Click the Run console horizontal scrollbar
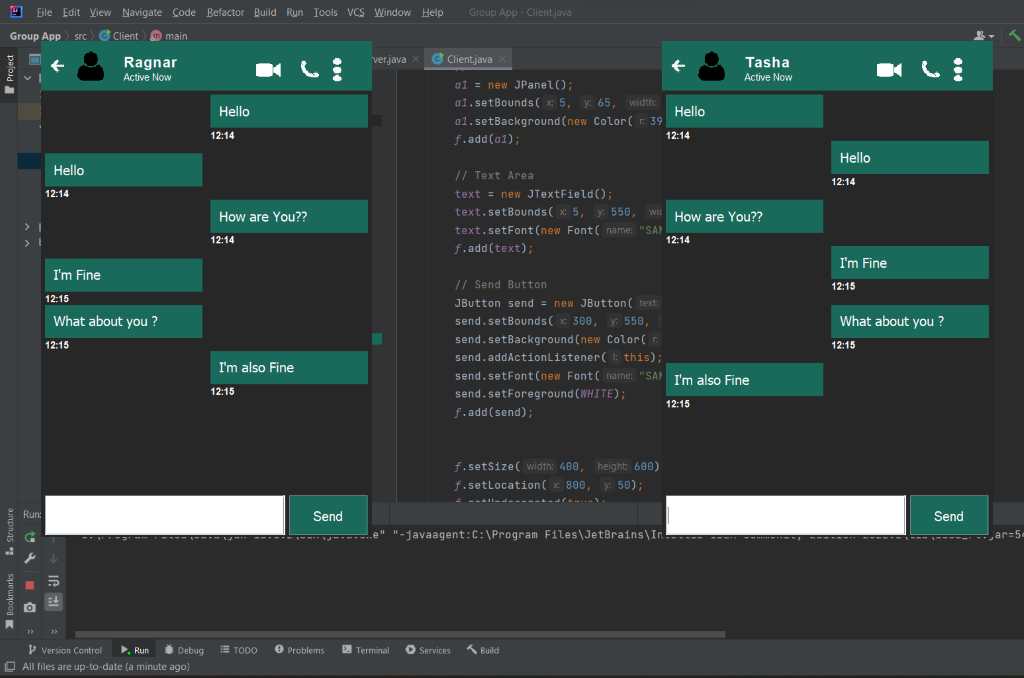 400,634
